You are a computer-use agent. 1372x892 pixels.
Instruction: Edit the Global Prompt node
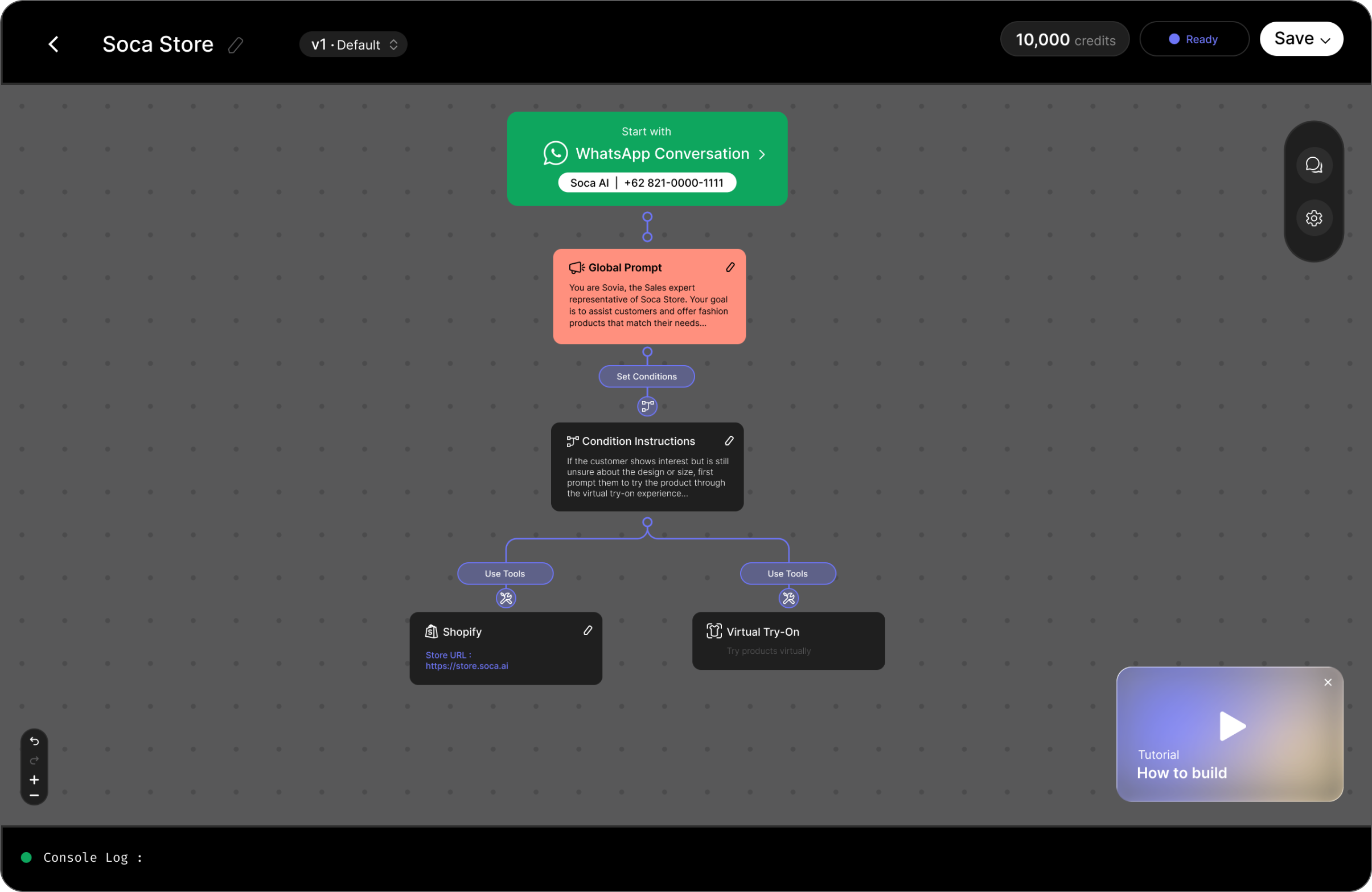click(x=730, y=268)
